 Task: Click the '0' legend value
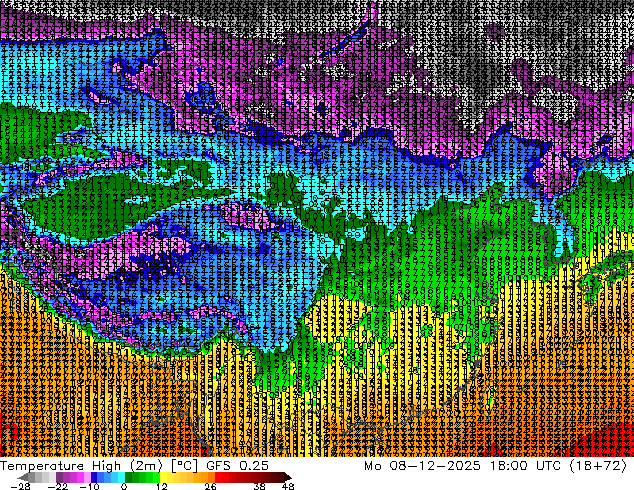click(x=124, y=486)
